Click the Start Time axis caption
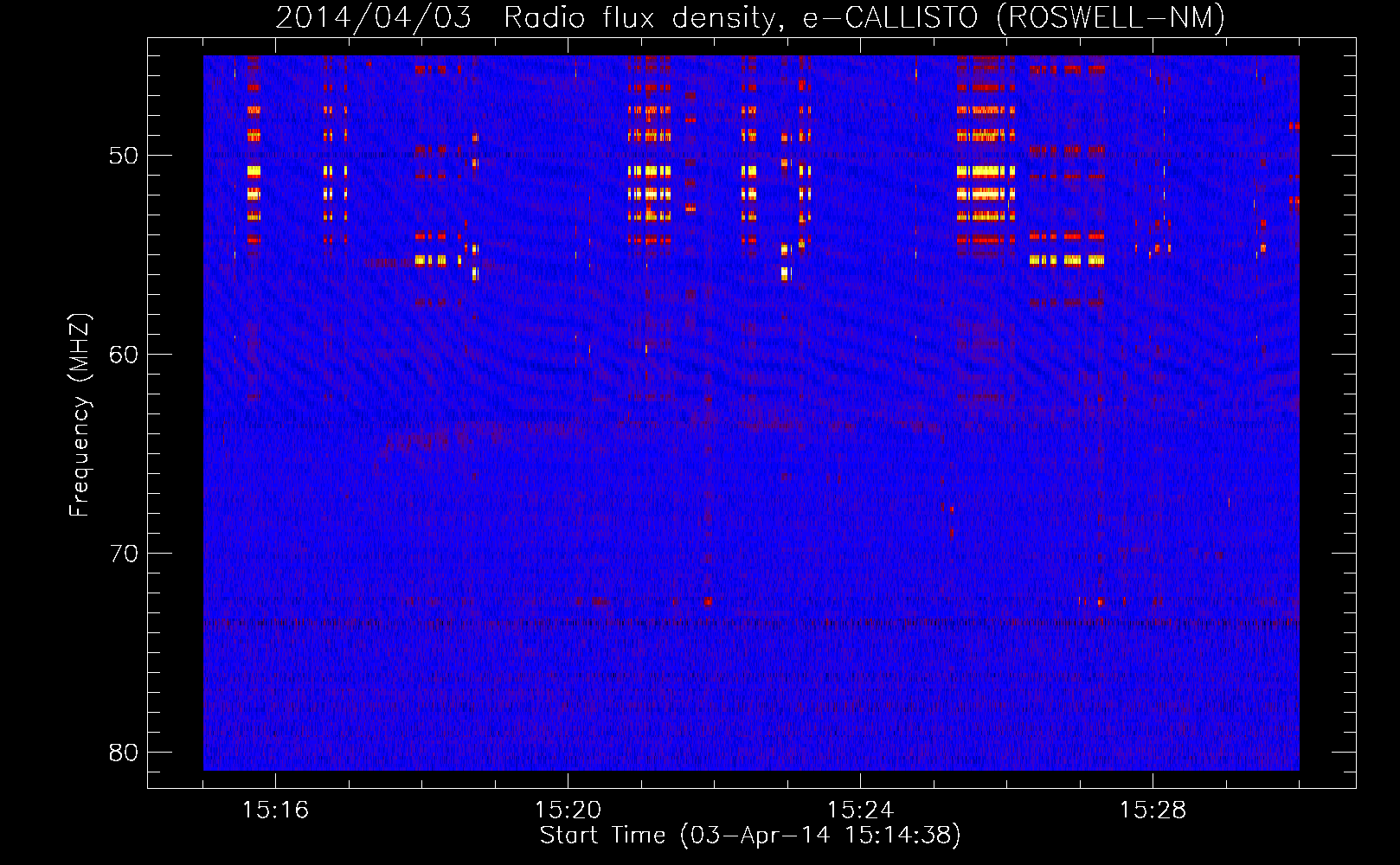 pos(750,836)
